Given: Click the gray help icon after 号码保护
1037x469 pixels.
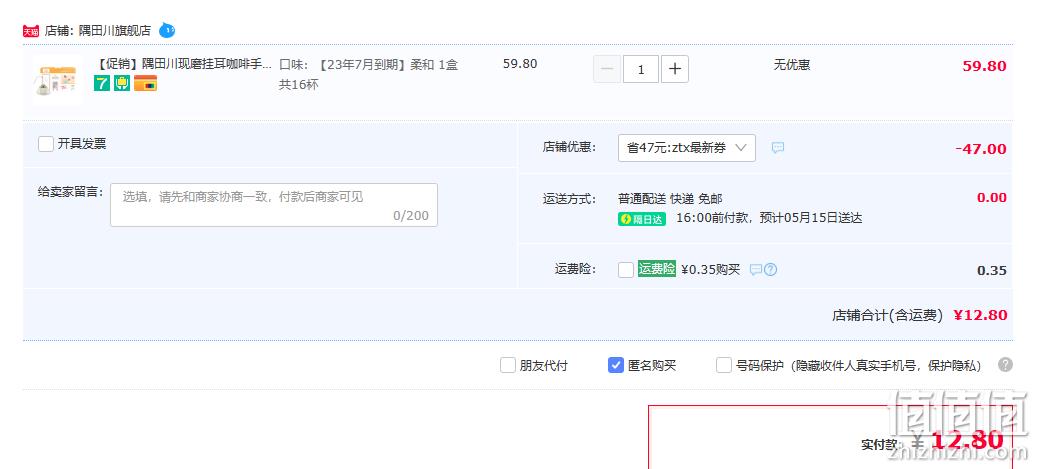Looking at the screenshot, I should [1005, 364].
